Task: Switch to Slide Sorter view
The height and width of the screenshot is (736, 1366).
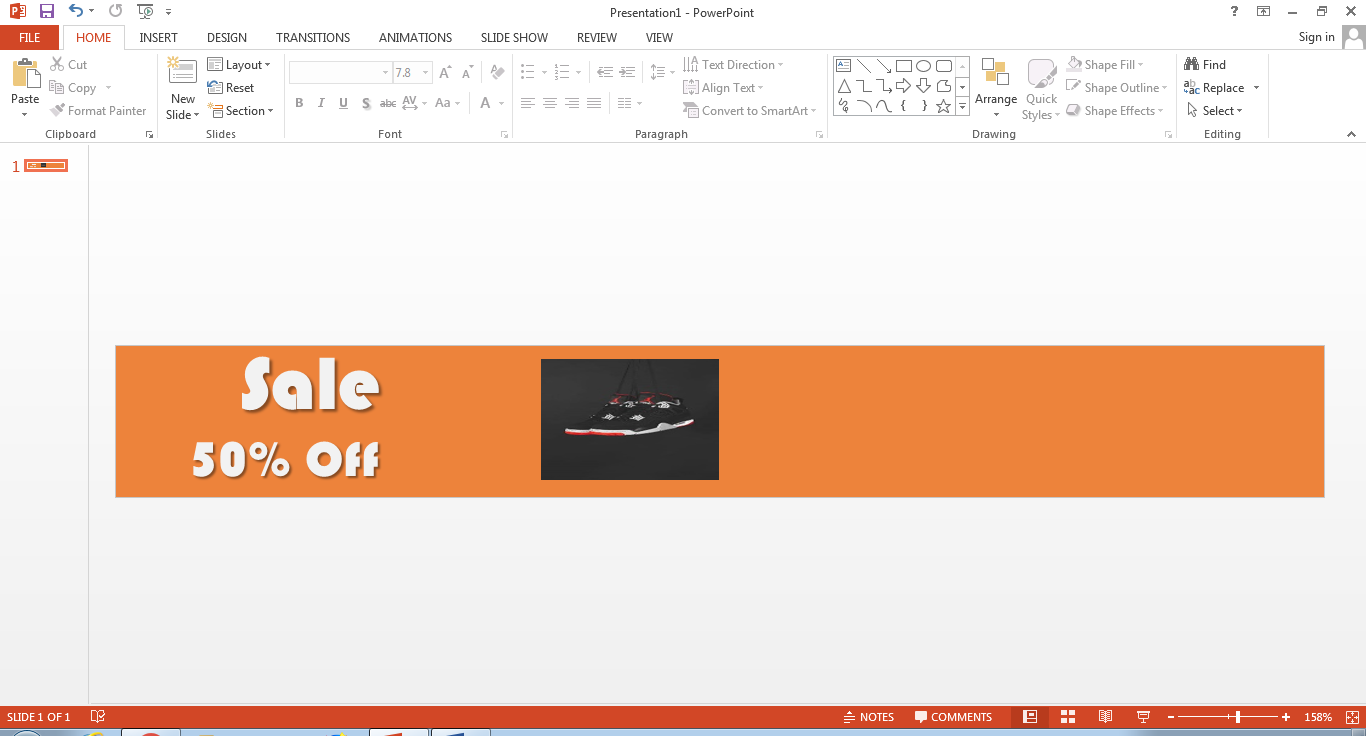Action: coord(1067,716)
